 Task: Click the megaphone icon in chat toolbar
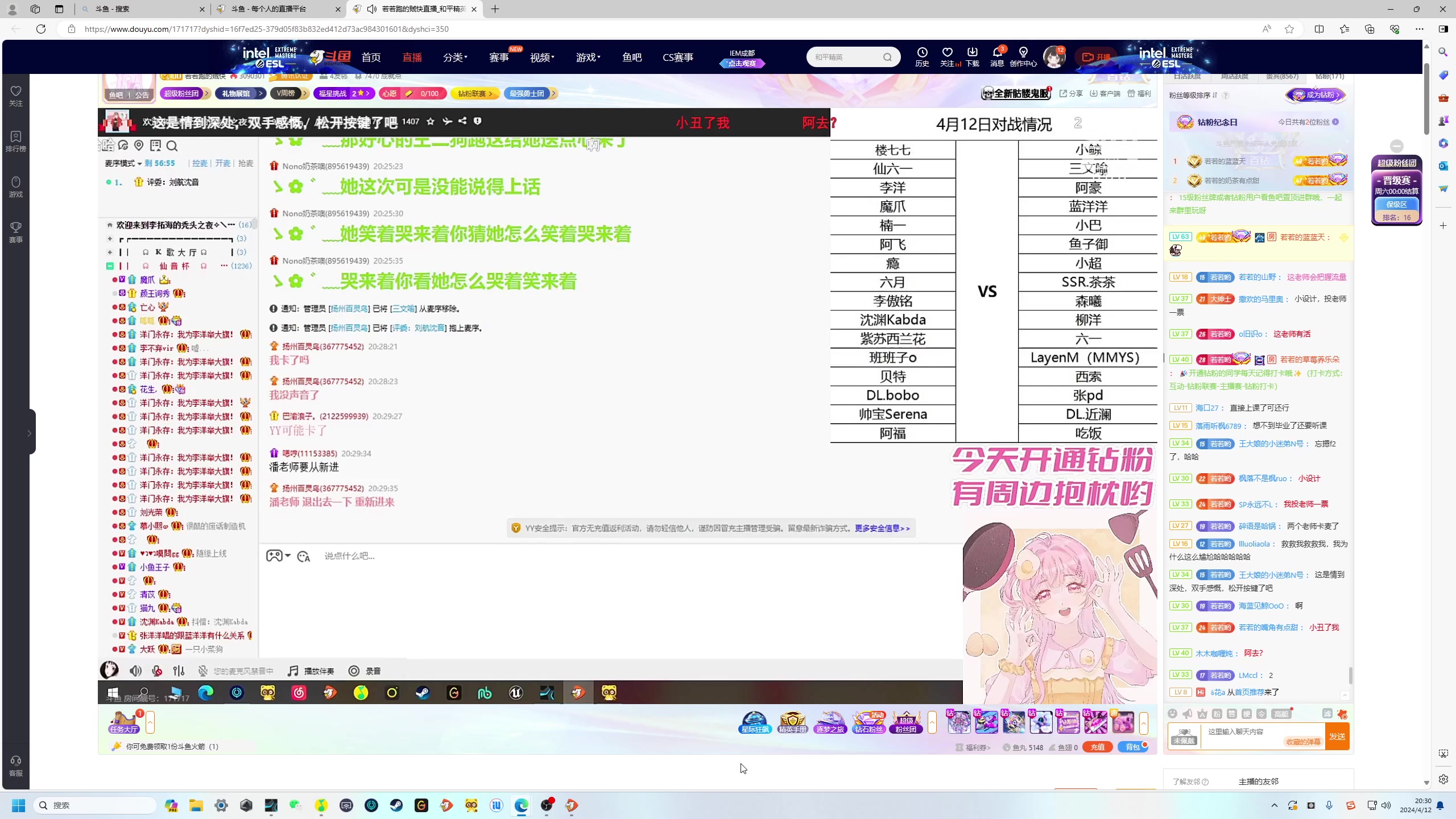pyautogui.click(x=1187, y=714)
